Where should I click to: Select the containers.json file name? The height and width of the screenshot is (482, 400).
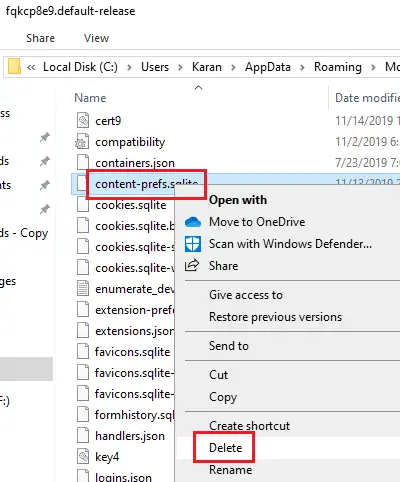(x=135, y=163)
